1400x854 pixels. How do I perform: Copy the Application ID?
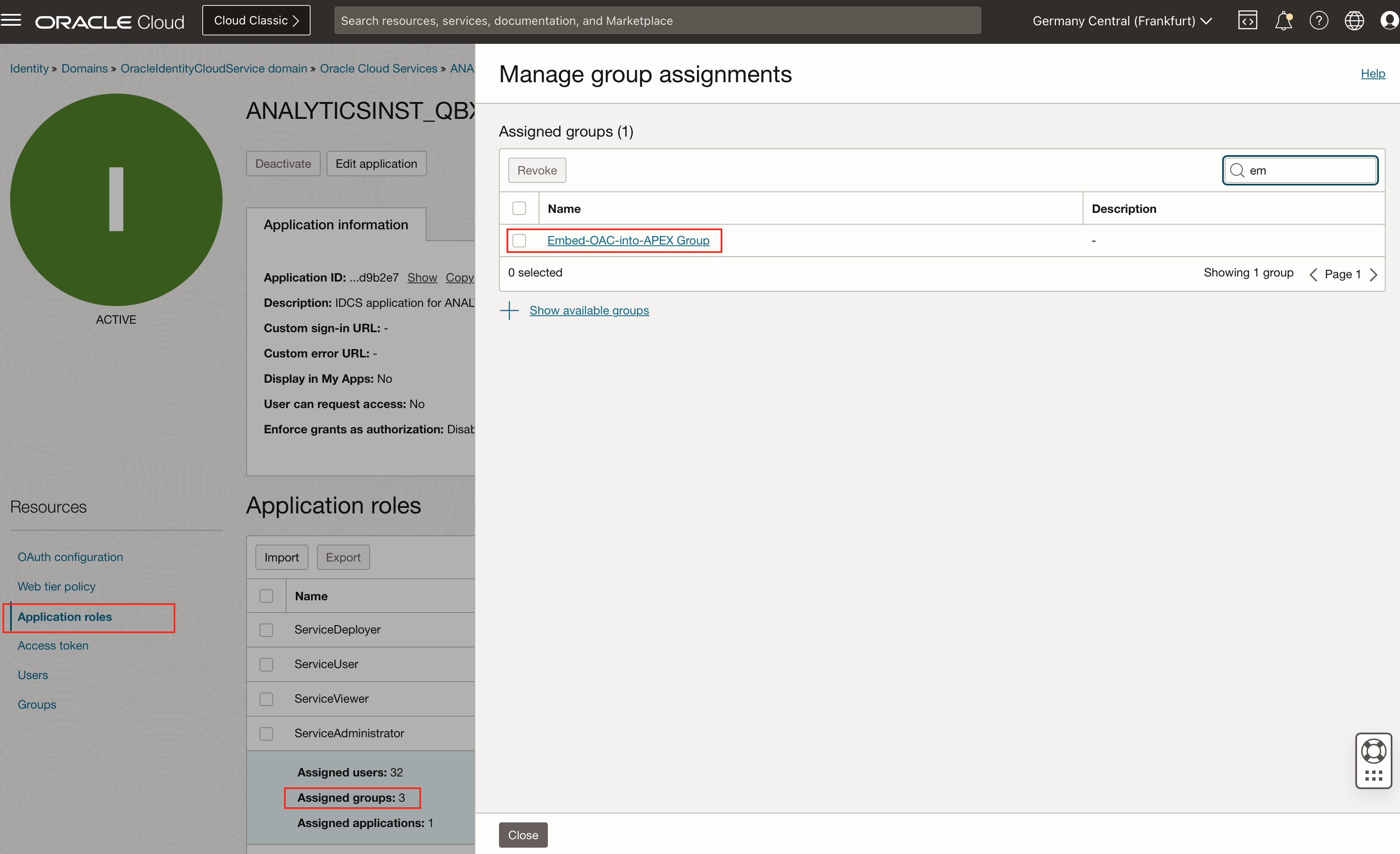(460, 277)
